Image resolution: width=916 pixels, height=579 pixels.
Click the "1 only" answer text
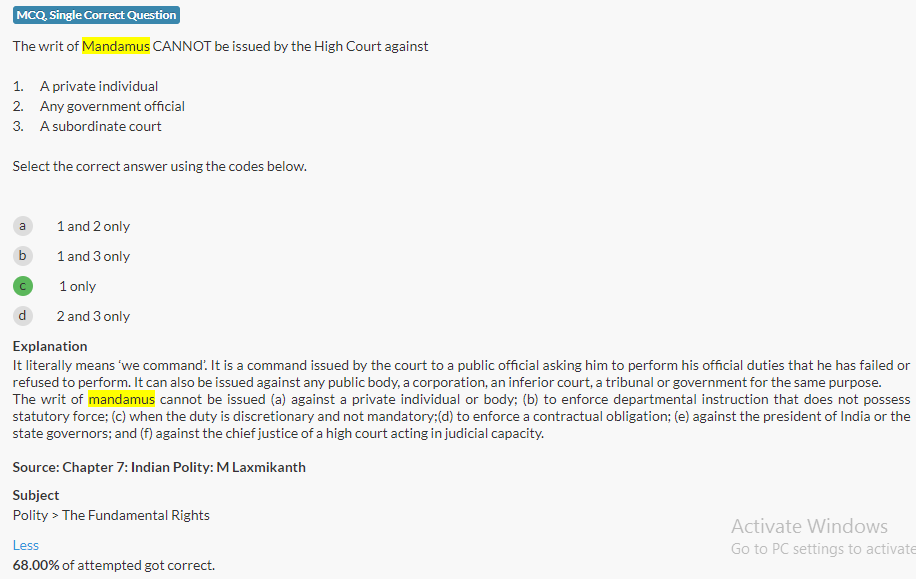pos(77,286)
